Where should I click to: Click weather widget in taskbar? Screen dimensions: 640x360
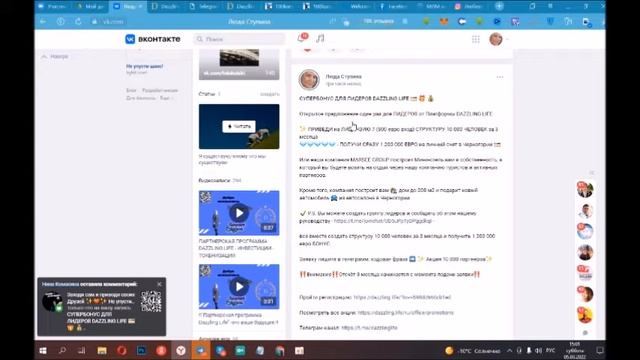472,351
